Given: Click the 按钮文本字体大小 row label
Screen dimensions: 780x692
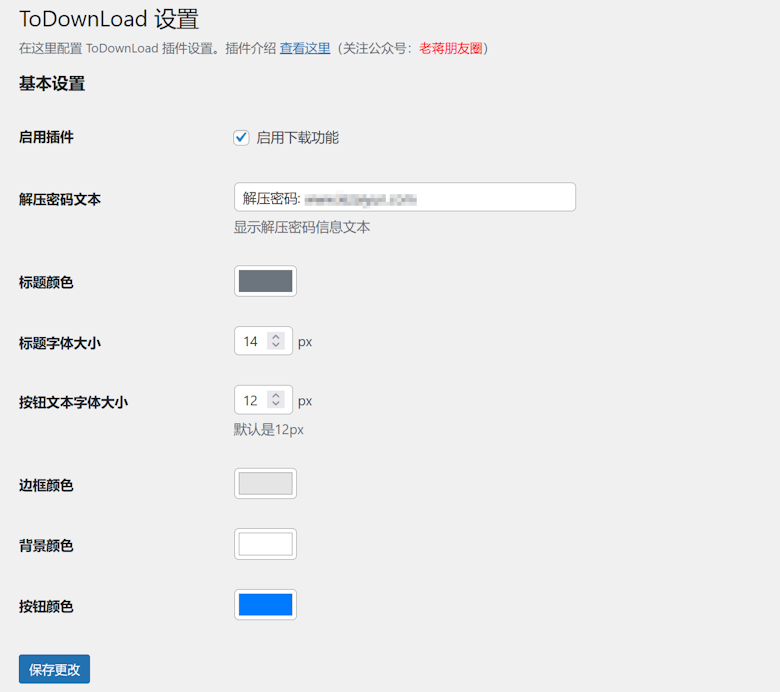Looking at the screenshot, I should [74, 402].
